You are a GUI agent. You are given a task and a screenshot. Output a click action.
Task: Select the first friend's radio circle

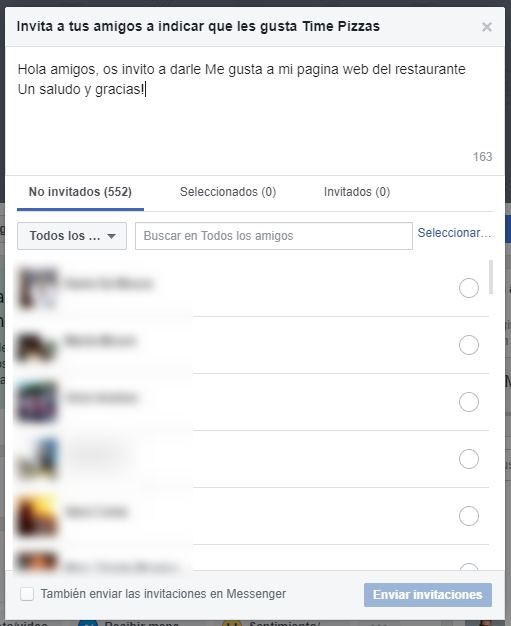(469, 288)
